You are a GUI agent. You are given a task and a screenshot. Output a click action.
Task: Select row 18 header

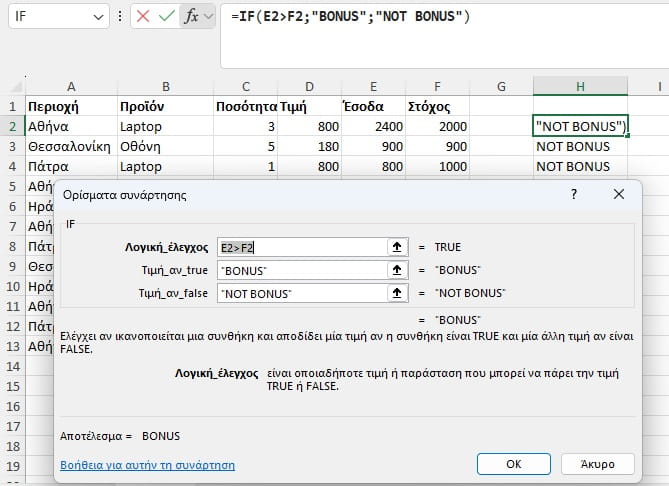(13, 447)
